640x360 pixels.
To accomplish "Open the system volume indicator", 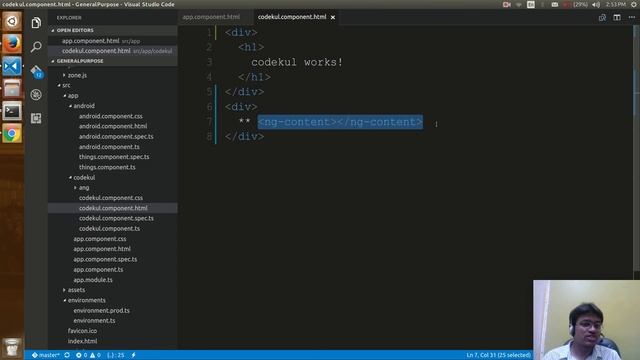I will coord(596,4).
